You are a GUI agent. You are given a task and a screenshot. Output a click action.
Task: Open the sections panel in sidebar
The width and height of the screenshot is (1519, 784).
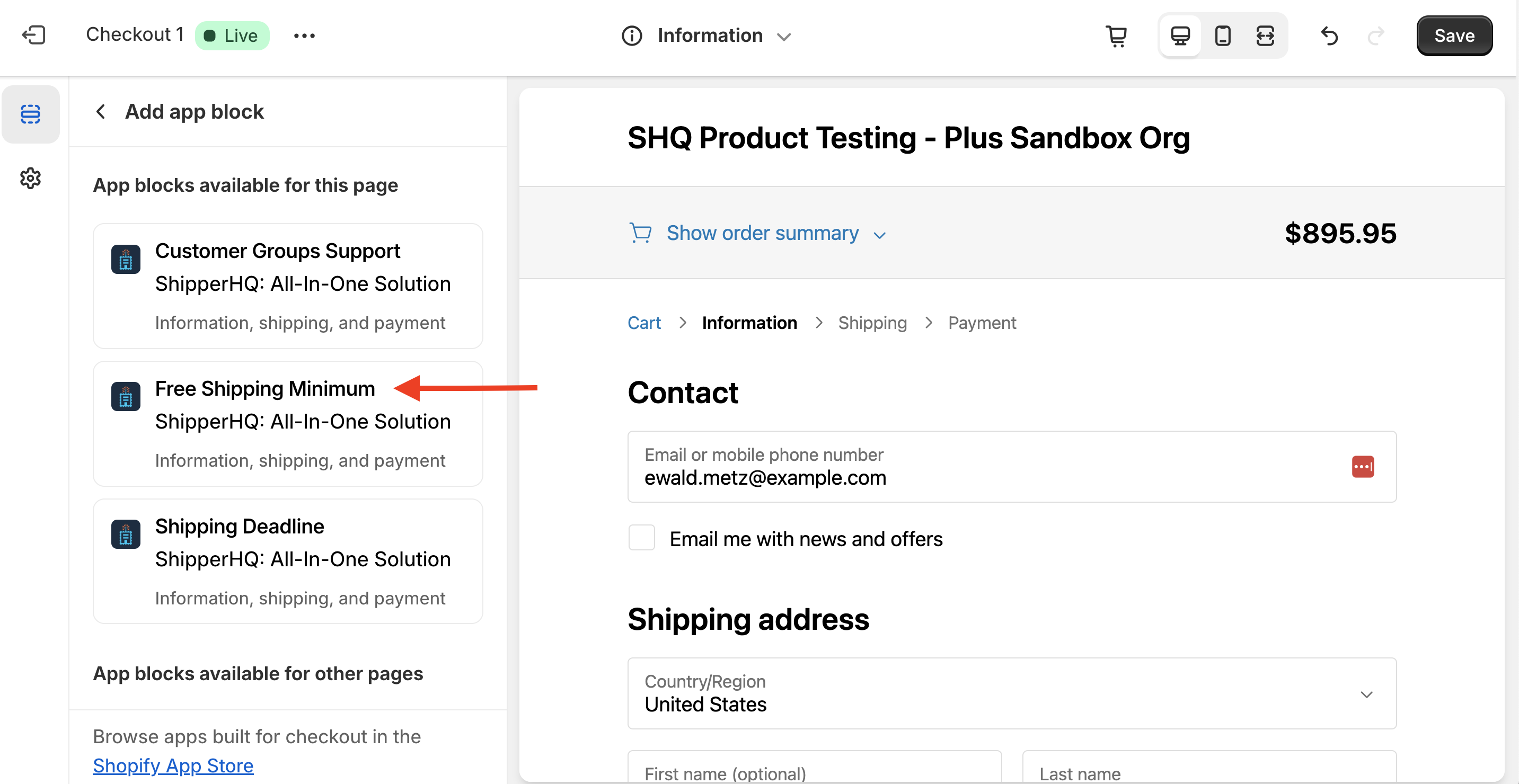31,114
